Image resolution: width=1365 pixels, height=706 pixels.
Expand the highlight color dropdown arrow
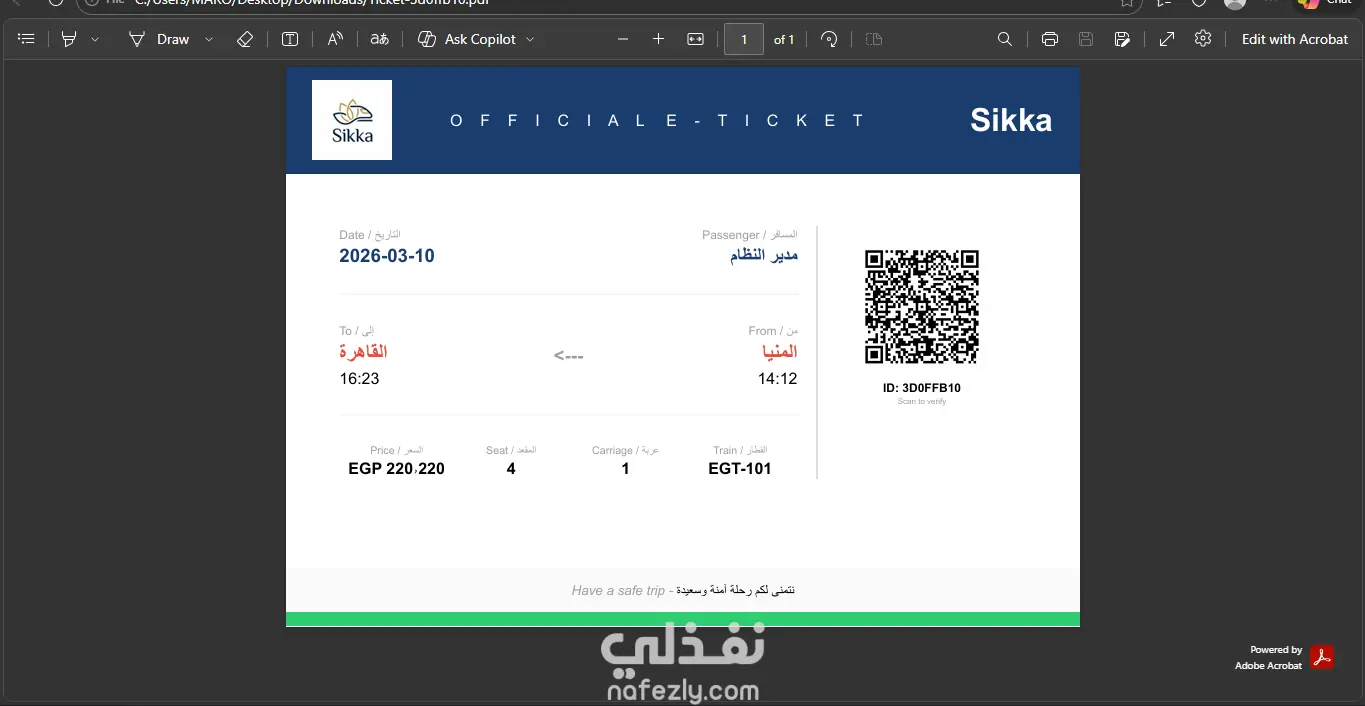tap(95, 39)
